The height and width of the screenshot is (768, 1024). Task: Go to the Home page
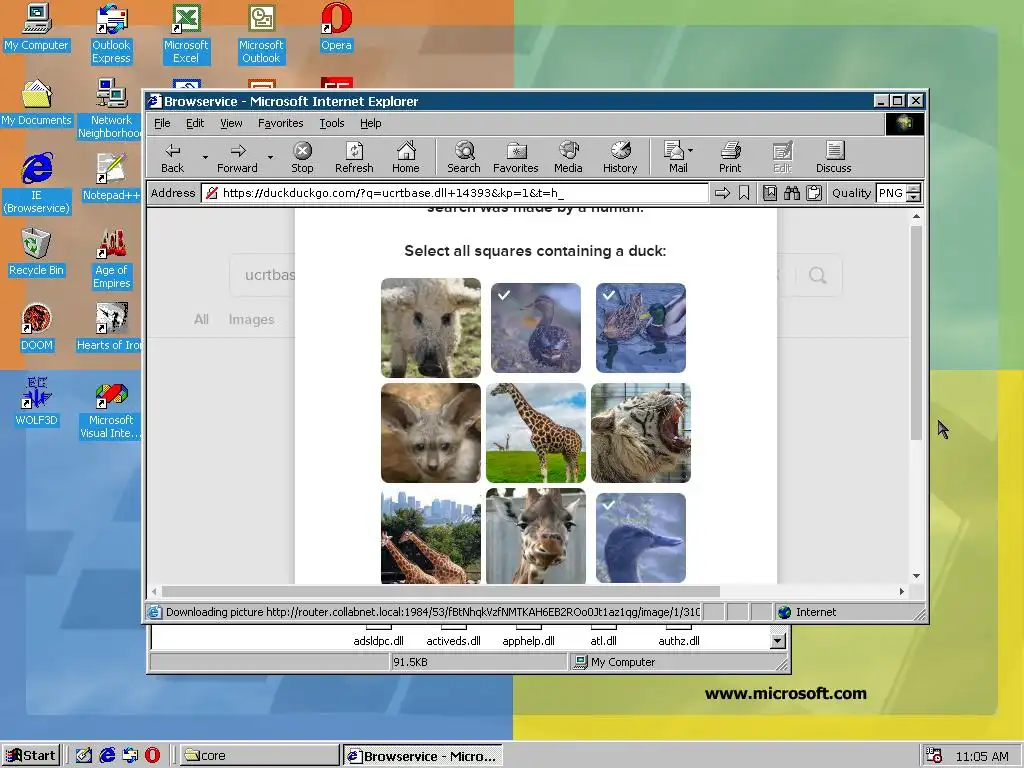coord(406,158)
